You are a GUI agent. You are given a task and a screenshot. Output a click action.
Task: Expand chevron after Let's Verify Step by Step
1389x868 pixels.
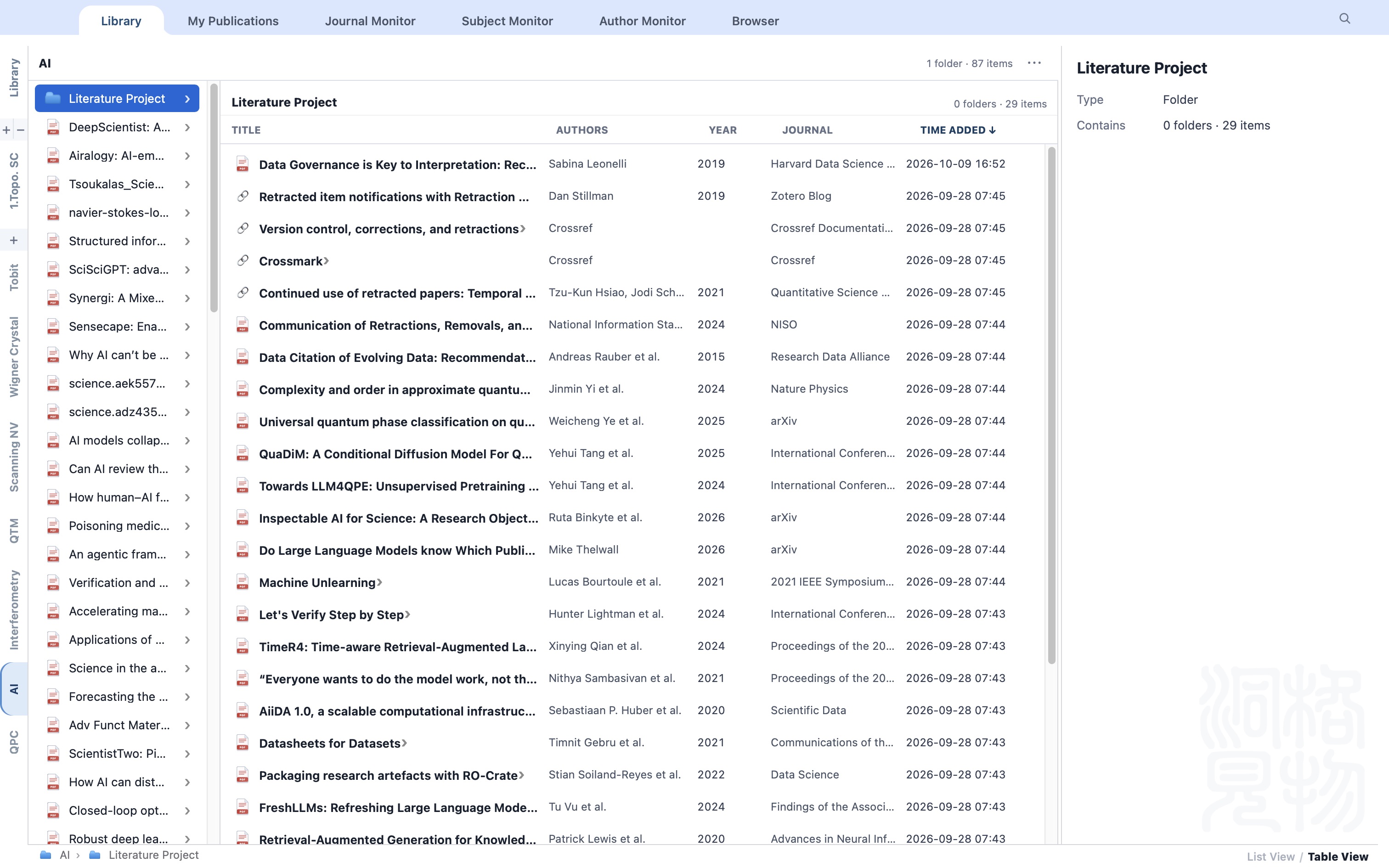coord(407,614)
